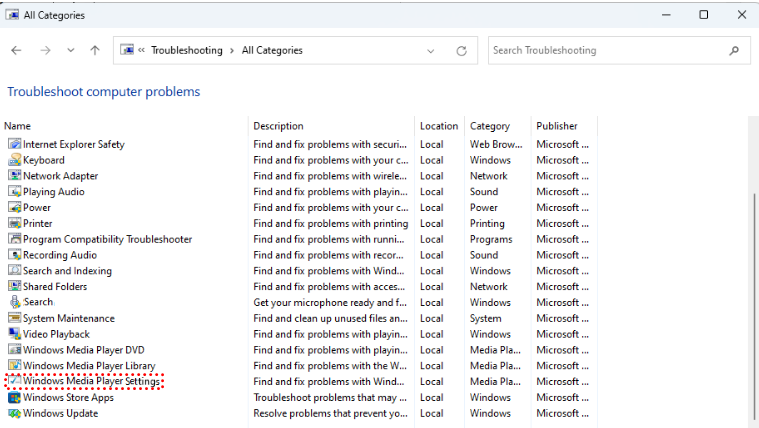Image resolution: width=759 pixels, height=428 pixels.
Task: Expand the recent locations chevron
Action: 70,51
